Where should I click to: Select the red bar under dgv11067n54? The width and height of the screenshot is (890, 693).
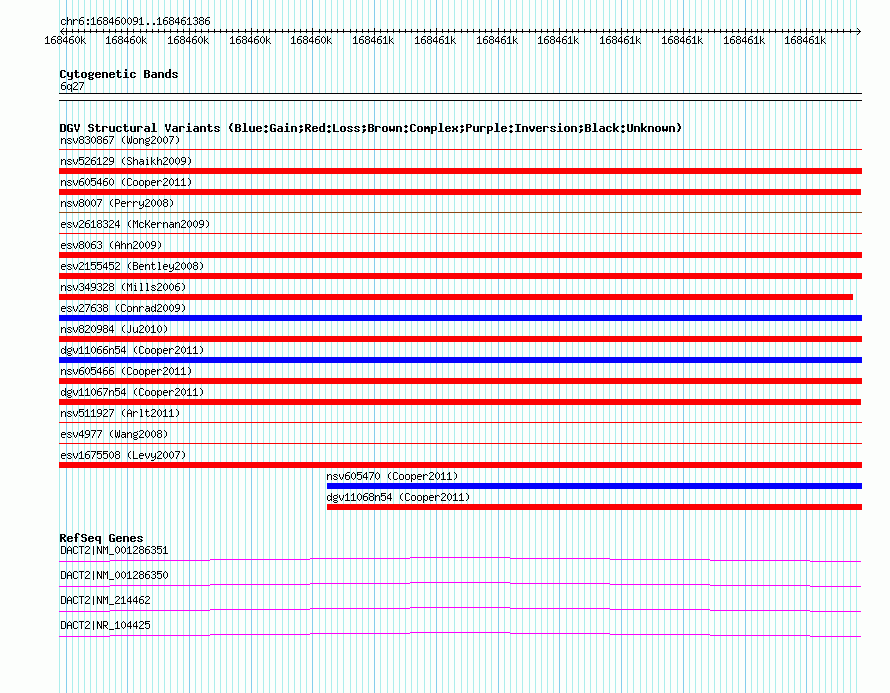coord(460,402)
